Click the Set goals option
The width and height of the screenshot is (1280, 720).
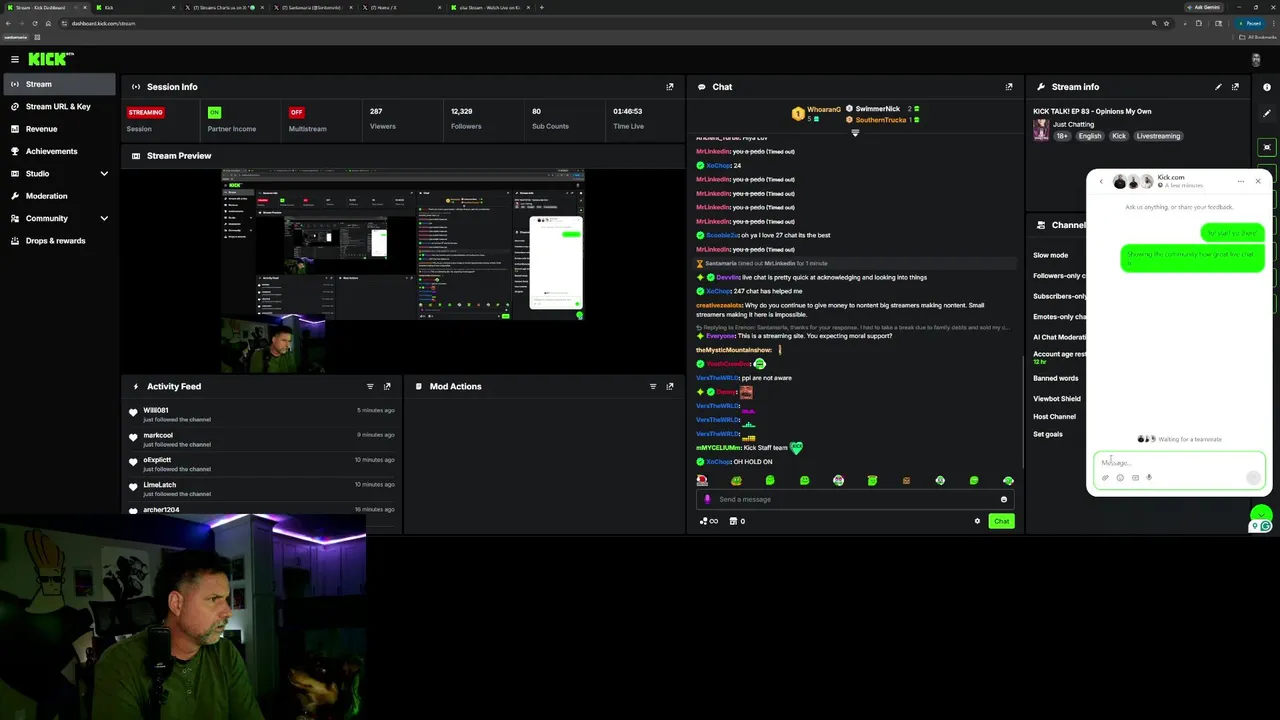(x=1048, y=434)
